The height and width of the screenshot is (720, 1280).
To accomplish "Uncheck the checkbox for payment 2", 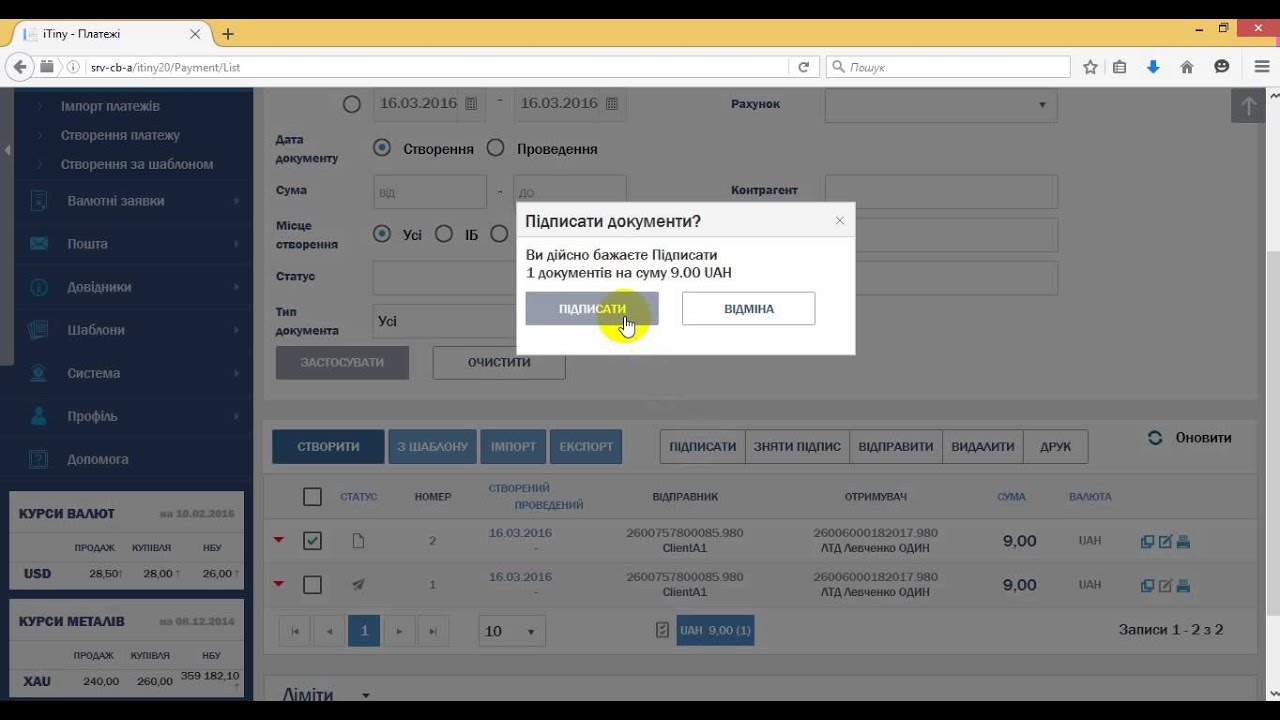I will pyautogui.click(x=312, y=541).
